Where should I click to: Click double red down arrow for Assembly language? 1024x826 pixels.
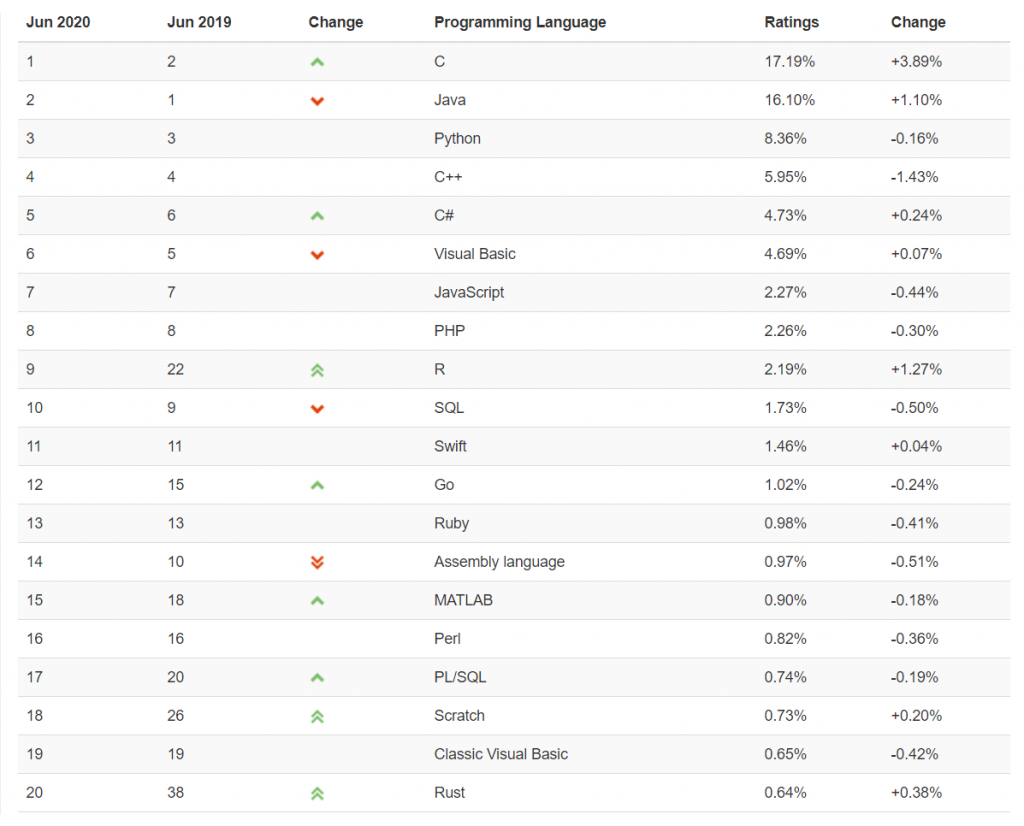tap(317, 562)
